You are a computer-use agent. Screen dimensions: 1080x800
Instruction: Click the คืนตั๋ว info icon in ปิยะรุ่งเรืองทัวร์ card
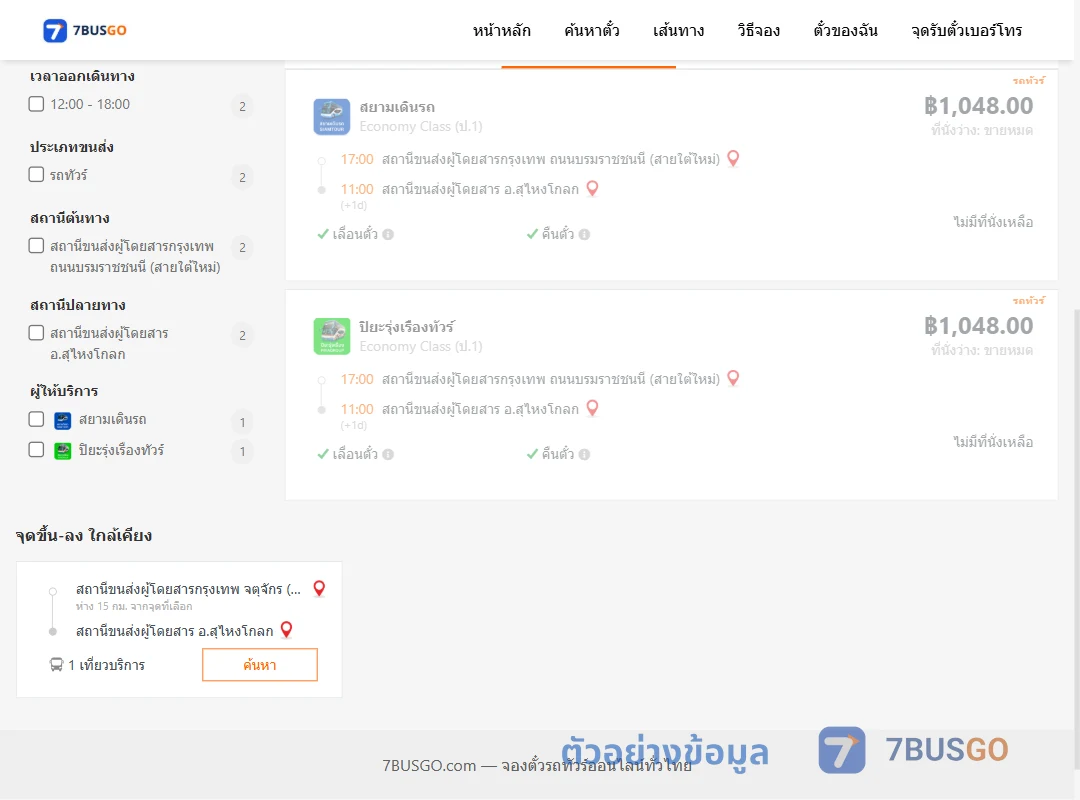pos(585,454)
